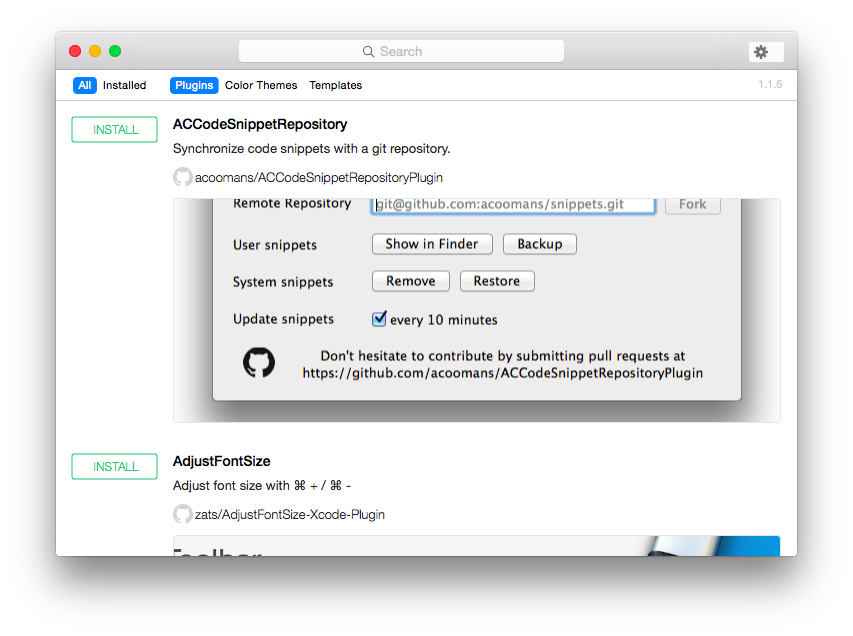Toggle the every 10 minutes checkbox
The height and width of the screenshot is (636, 853).
coord(379,319)
